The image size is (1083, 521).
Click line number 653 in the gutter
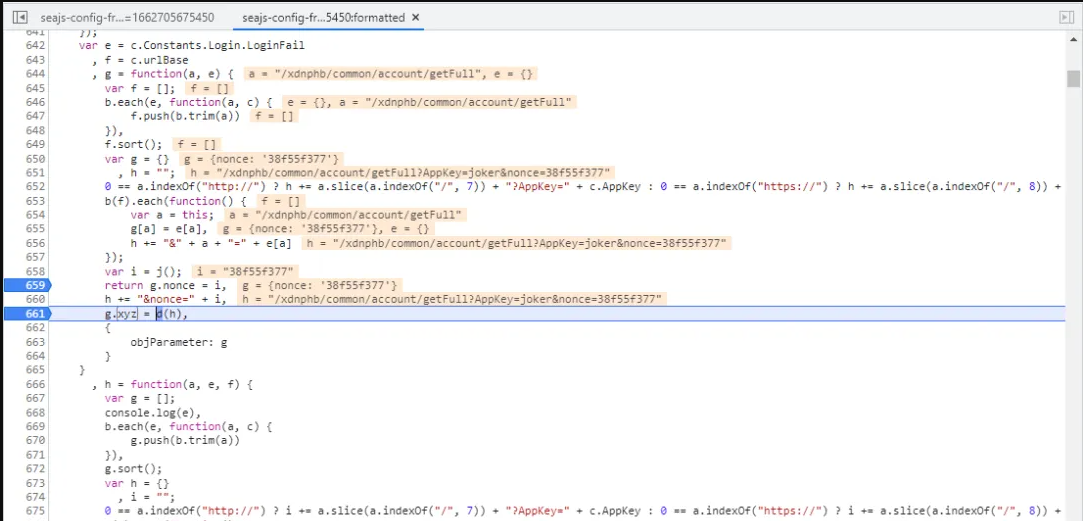coord(35,201)
